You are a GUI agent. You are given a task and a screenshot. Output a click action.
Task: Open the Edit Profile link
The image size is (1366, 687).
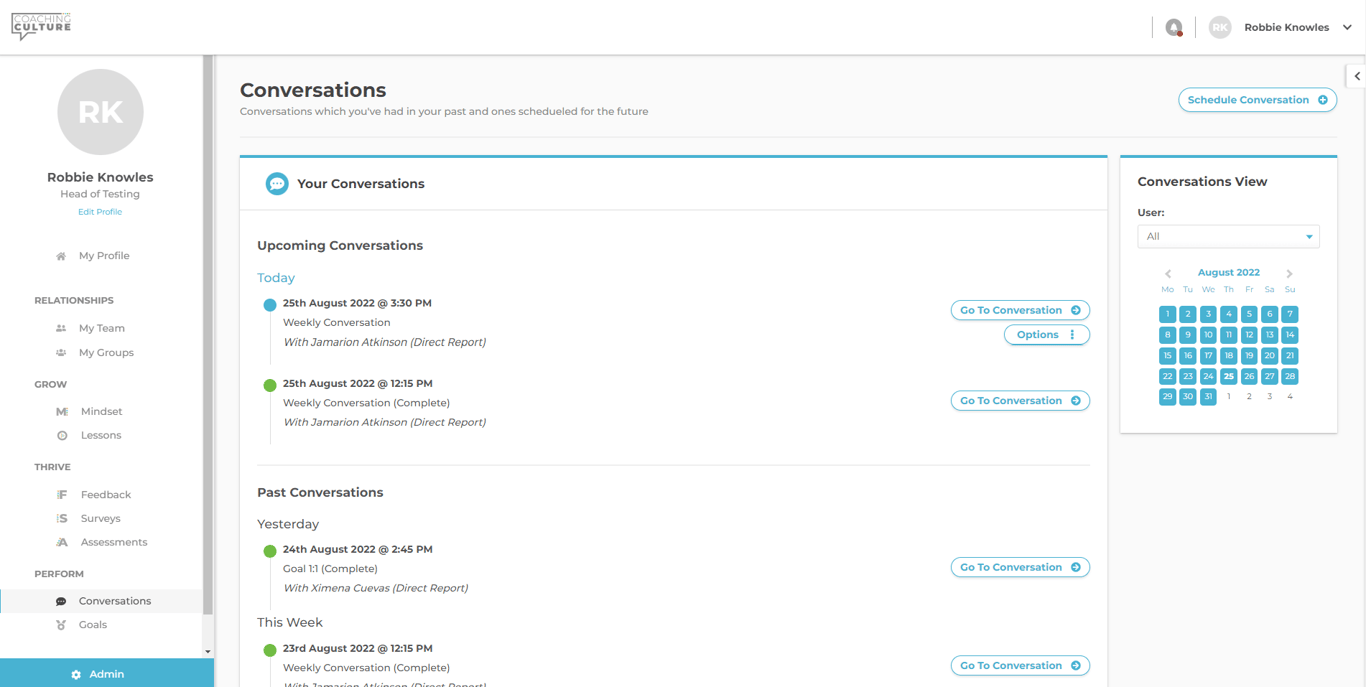[x=100, y=212]
